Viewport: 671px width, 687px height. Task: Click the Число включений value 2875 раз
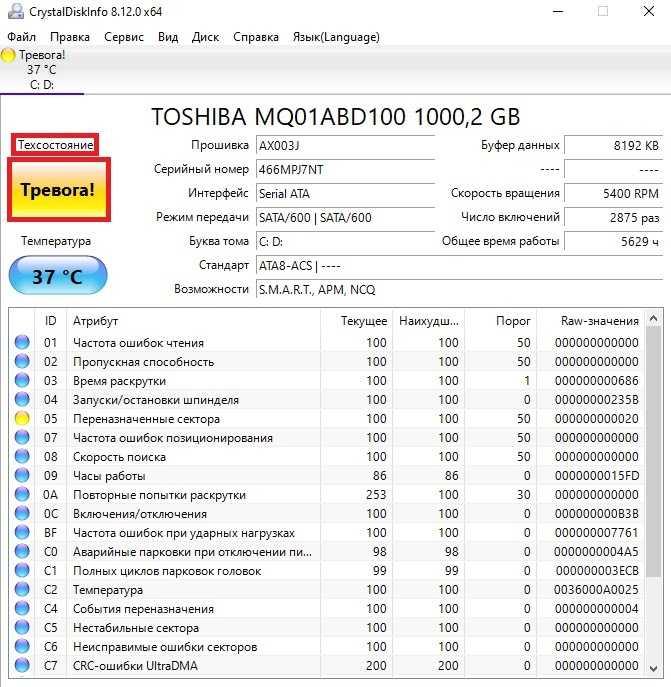coord(613,217)
